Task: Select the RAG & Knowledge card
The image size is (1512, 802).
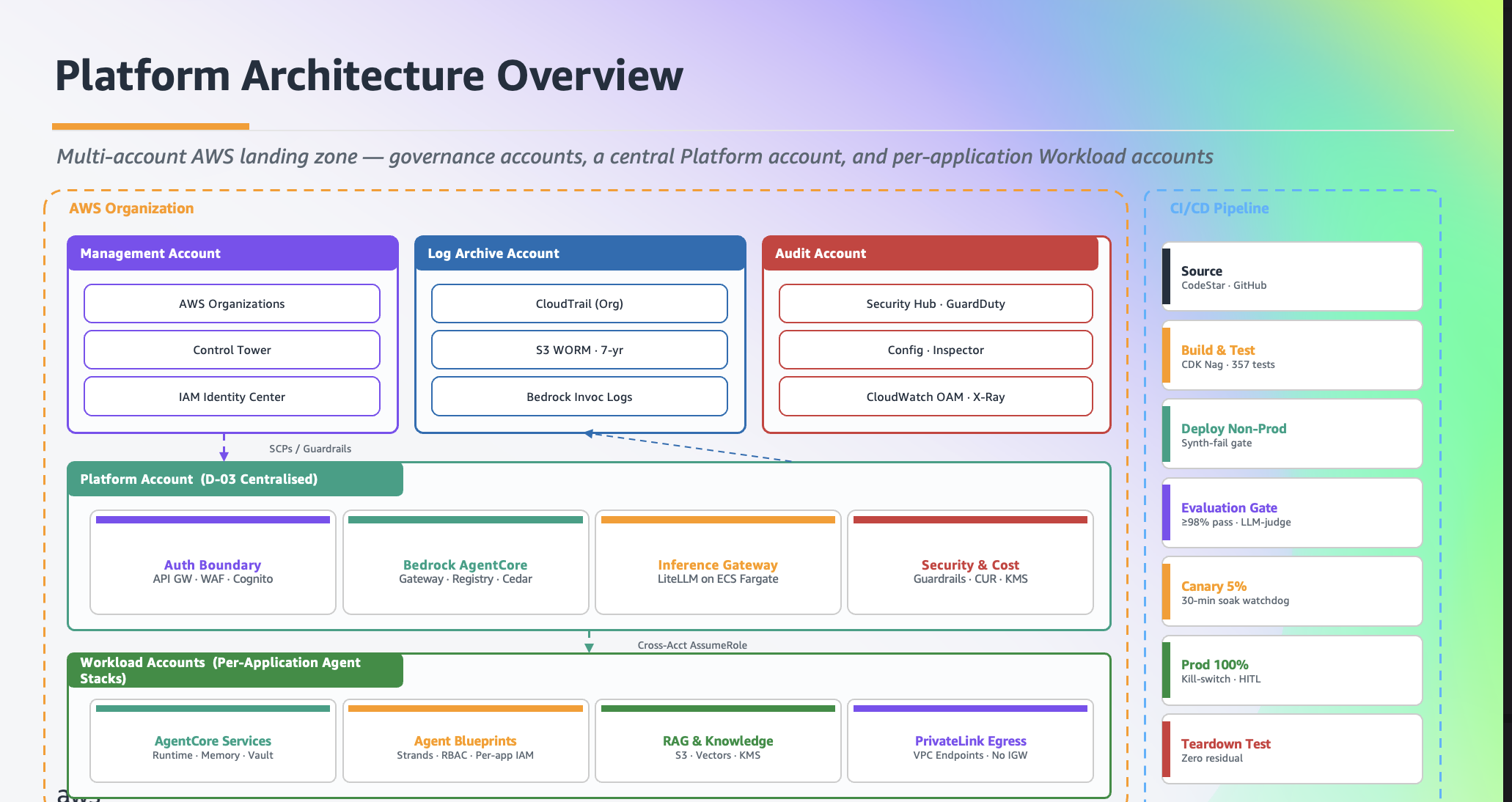Action: click(718, 741)
